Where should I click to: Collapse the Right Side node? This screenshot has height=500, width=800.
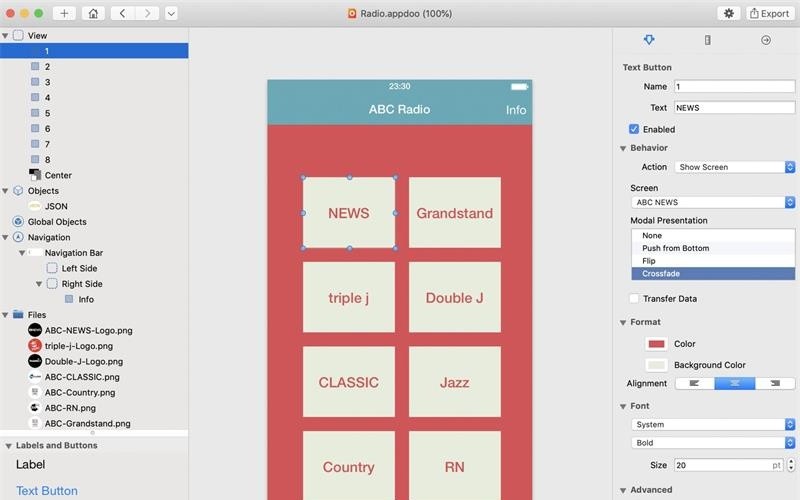(39, 284)
